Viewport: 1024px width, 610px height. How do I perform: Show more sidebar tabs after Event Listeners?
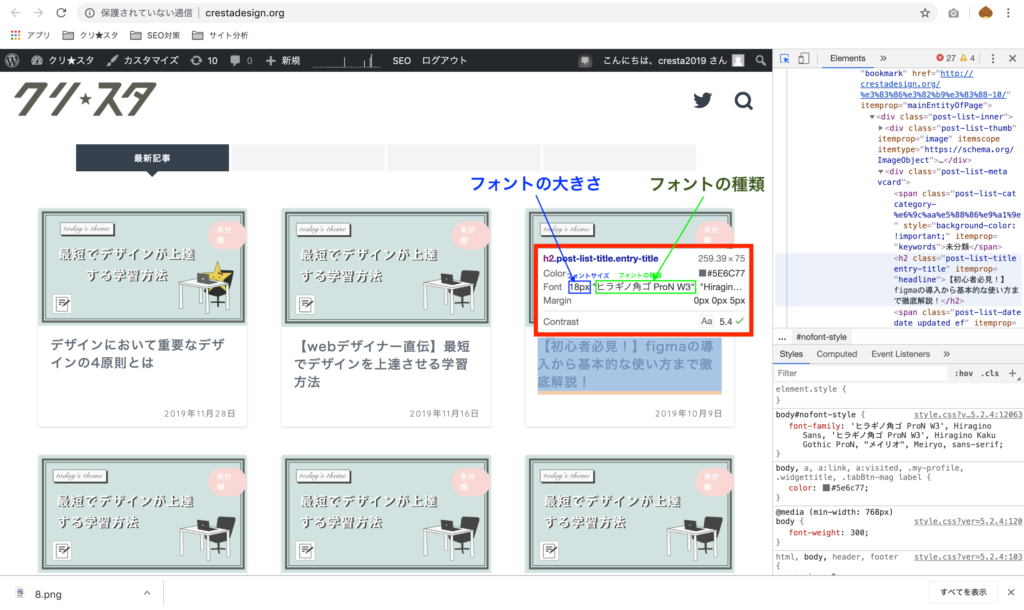946,354
